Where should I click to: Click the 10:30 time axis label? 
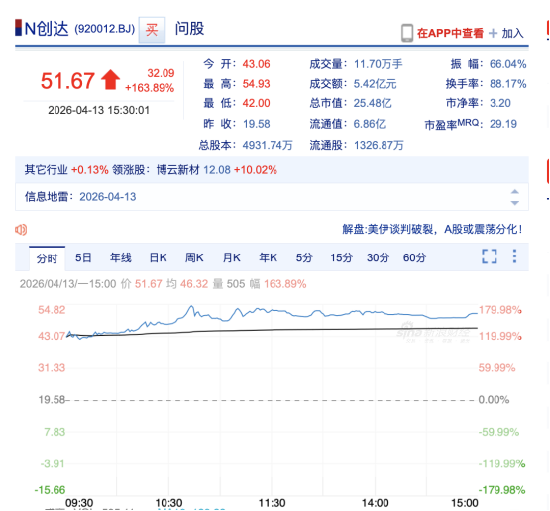pos(169,503)
